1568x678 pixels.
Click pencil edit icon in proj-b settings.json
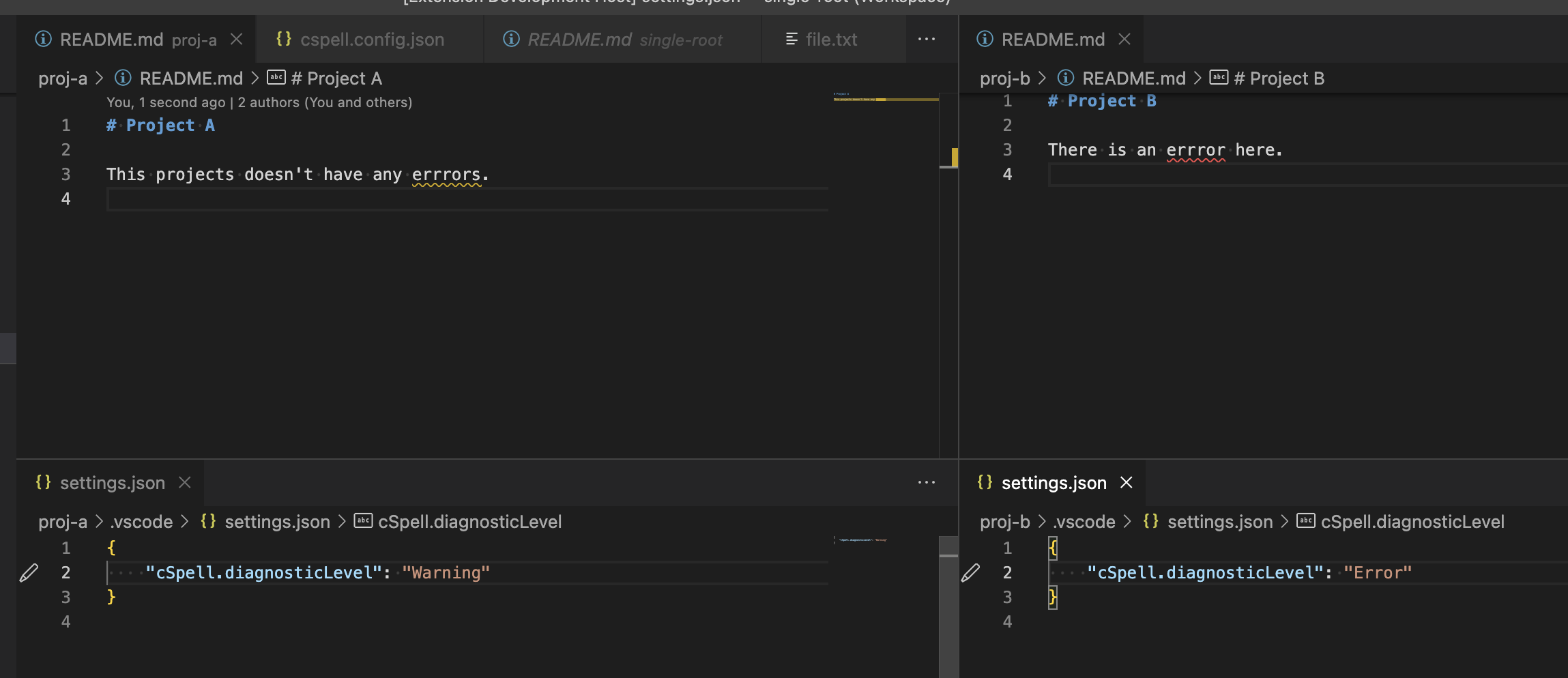coord(970,573)
